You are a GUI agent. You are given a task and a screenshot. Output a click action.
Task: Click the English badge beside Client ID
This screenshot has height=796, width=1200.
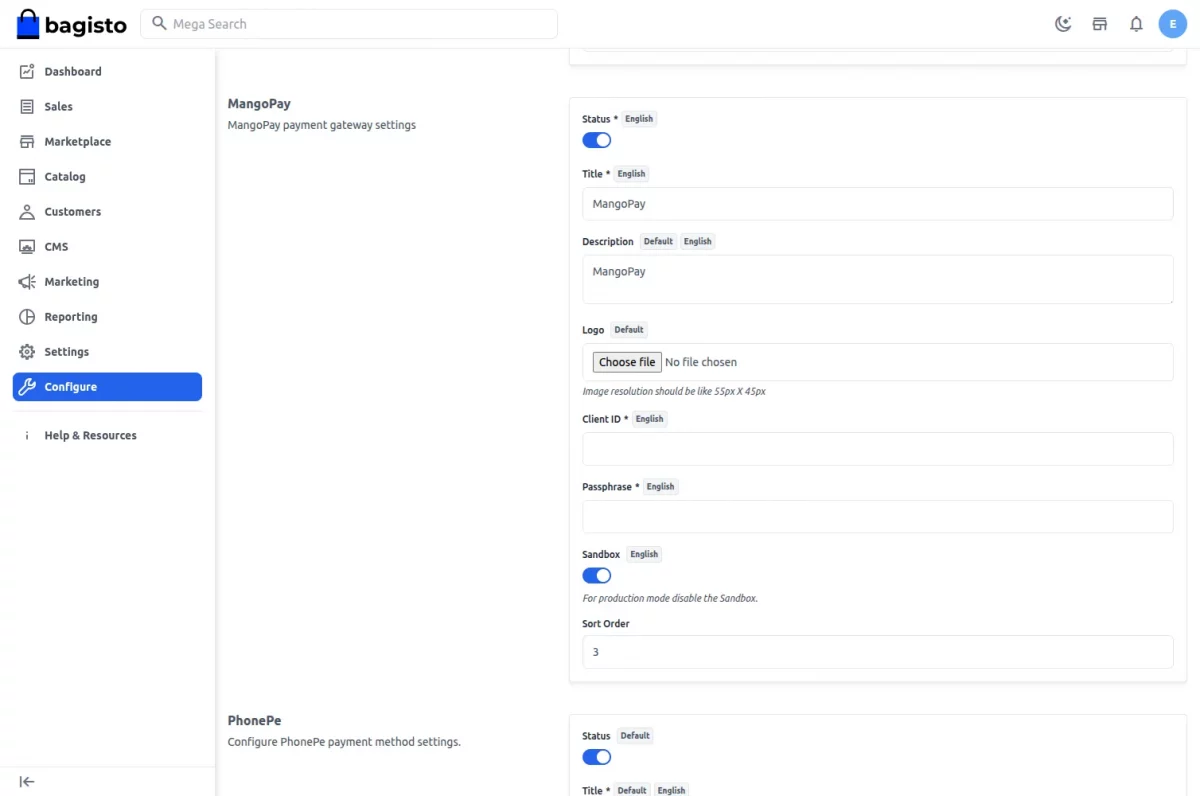pyautogui.click(x=649, y=419)
